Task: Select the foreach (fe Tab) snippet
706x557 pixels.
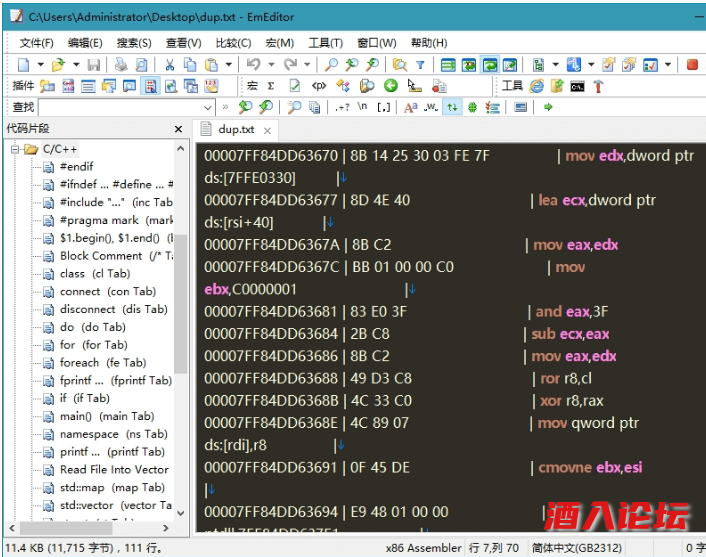Action: pyautogui.click(x=102, y=362)
